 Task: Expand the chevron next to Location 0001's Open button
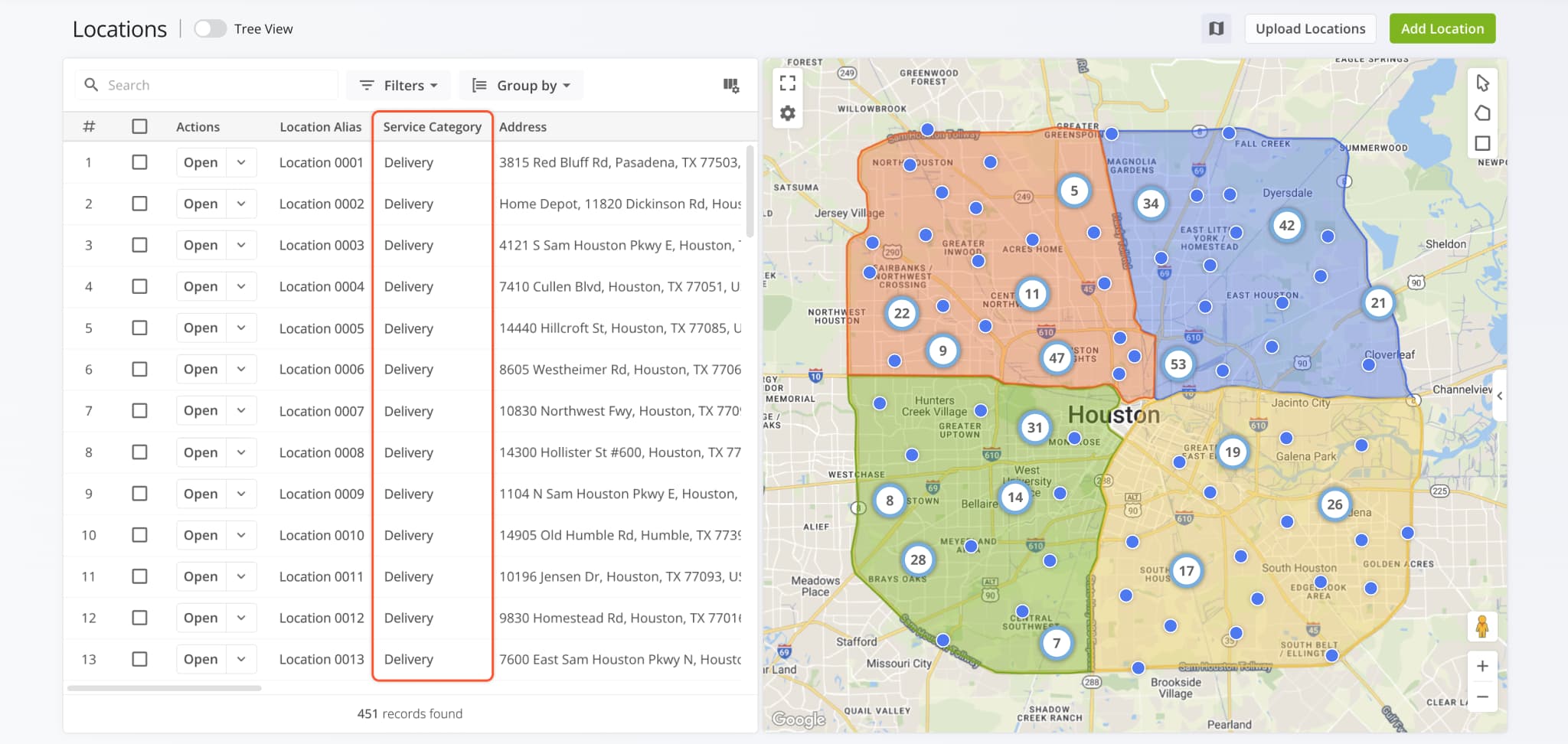click(x=242, y=162)
